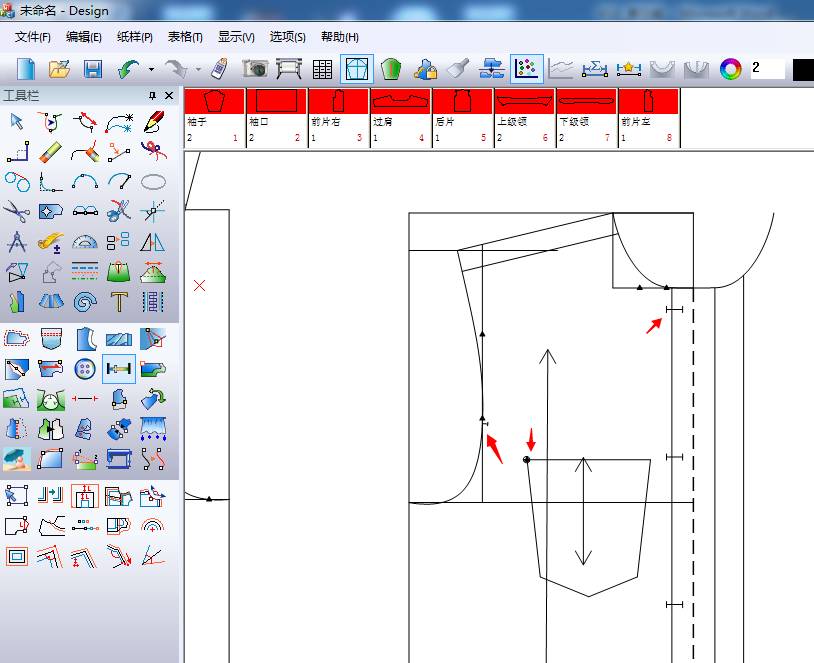Open the 文件(F) menu
The width and height of the screenshot is (814, 663).
click(33, 37)
